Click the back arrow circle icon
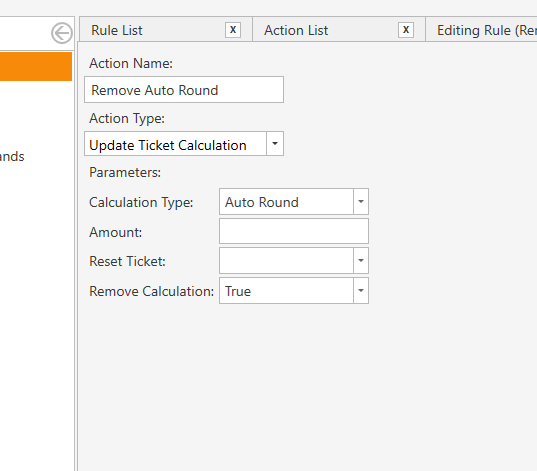The width and height of the screenshot is (537, 471). pyautogui.click(x=62, y=33)
